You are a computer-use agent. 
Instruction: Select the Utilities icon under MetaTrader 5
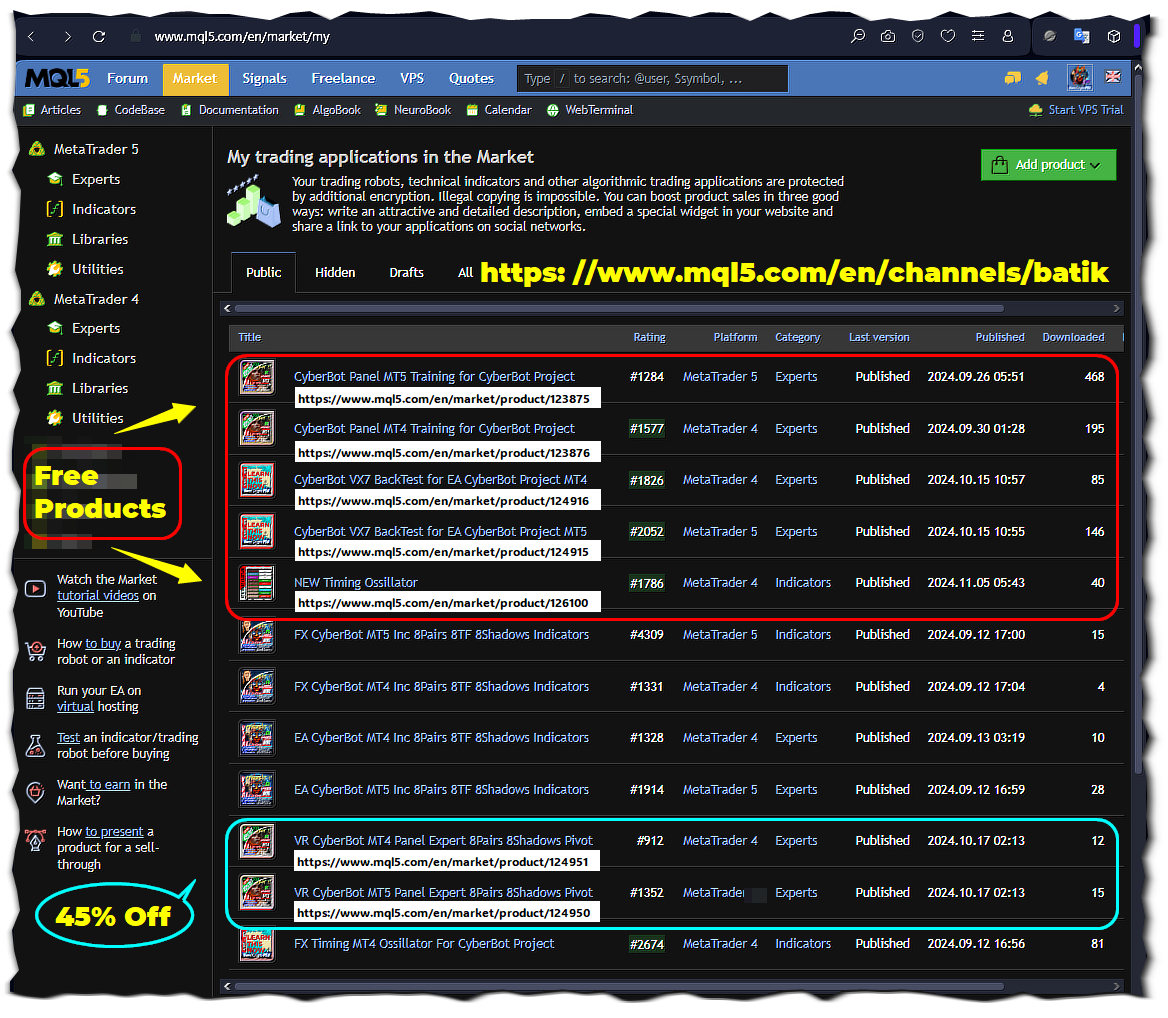coord(55,269)
